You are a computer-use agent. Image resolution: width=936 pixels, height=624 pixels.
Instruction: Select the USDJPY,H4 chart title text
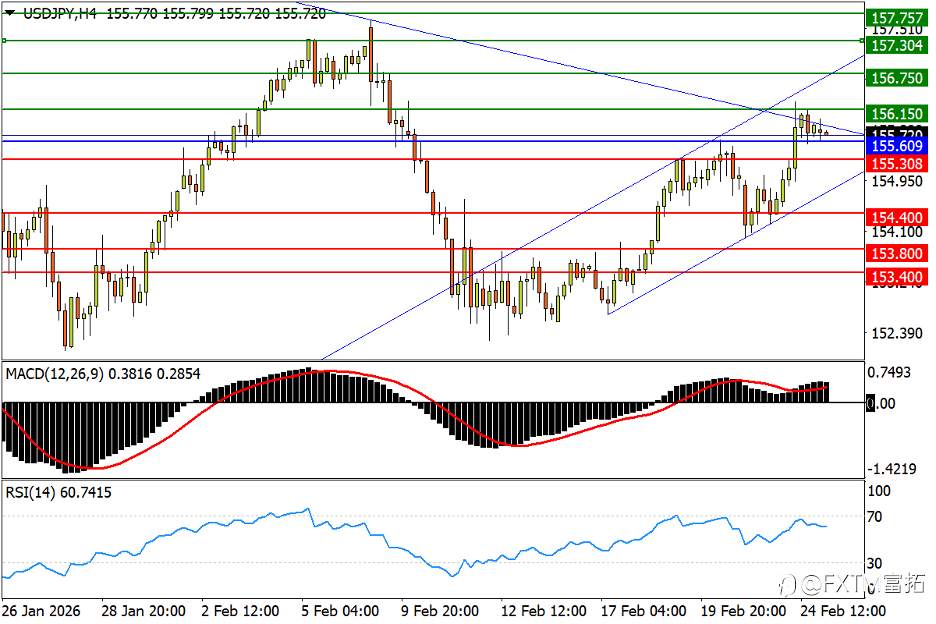[60, 13]
